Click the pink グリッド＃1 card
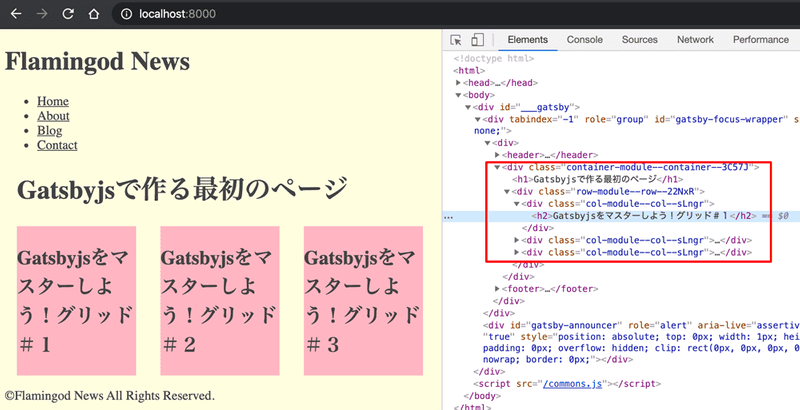This screenshot has width=800, height=410. [x=77, y=301]
